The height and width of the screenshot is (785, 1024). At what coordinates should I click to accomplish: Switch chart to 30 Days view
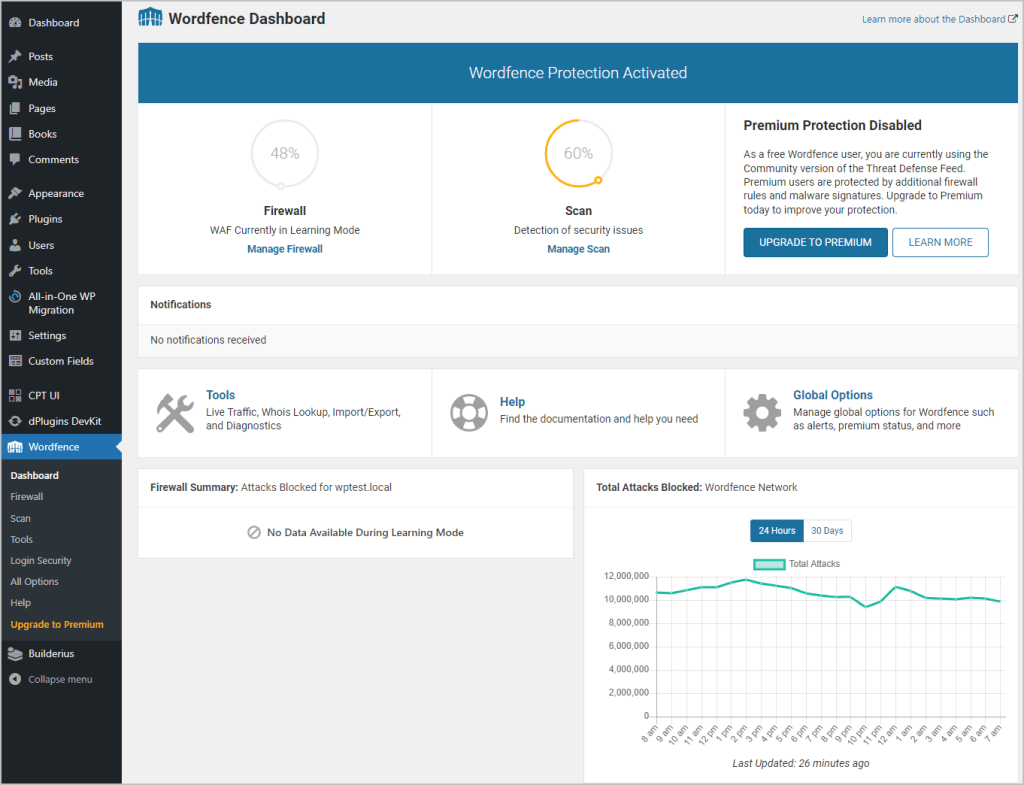coord(827,531)
